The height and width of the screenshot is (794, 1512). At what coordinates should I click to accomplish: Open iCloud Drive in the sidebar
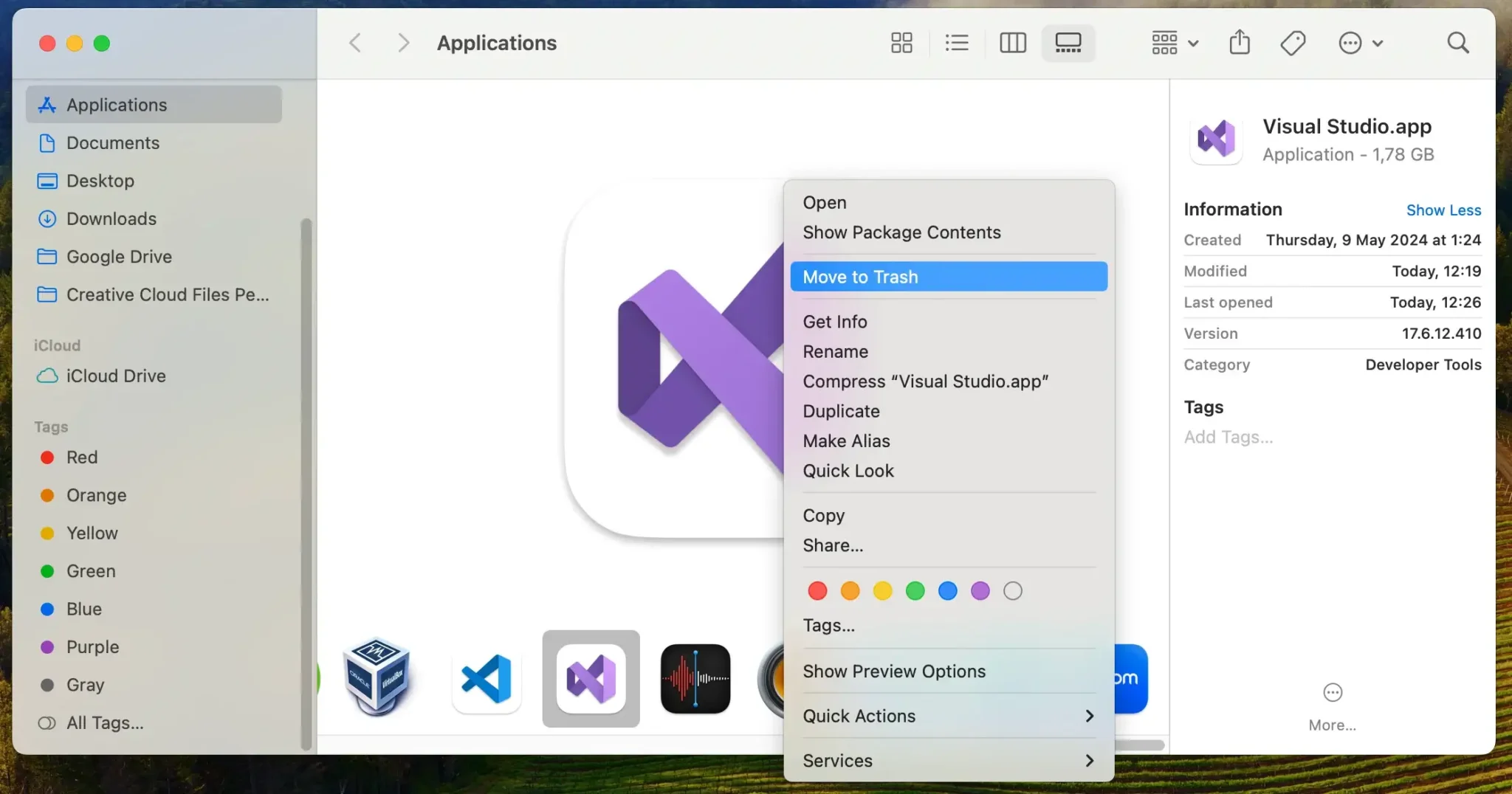click(x=154, y=376)
